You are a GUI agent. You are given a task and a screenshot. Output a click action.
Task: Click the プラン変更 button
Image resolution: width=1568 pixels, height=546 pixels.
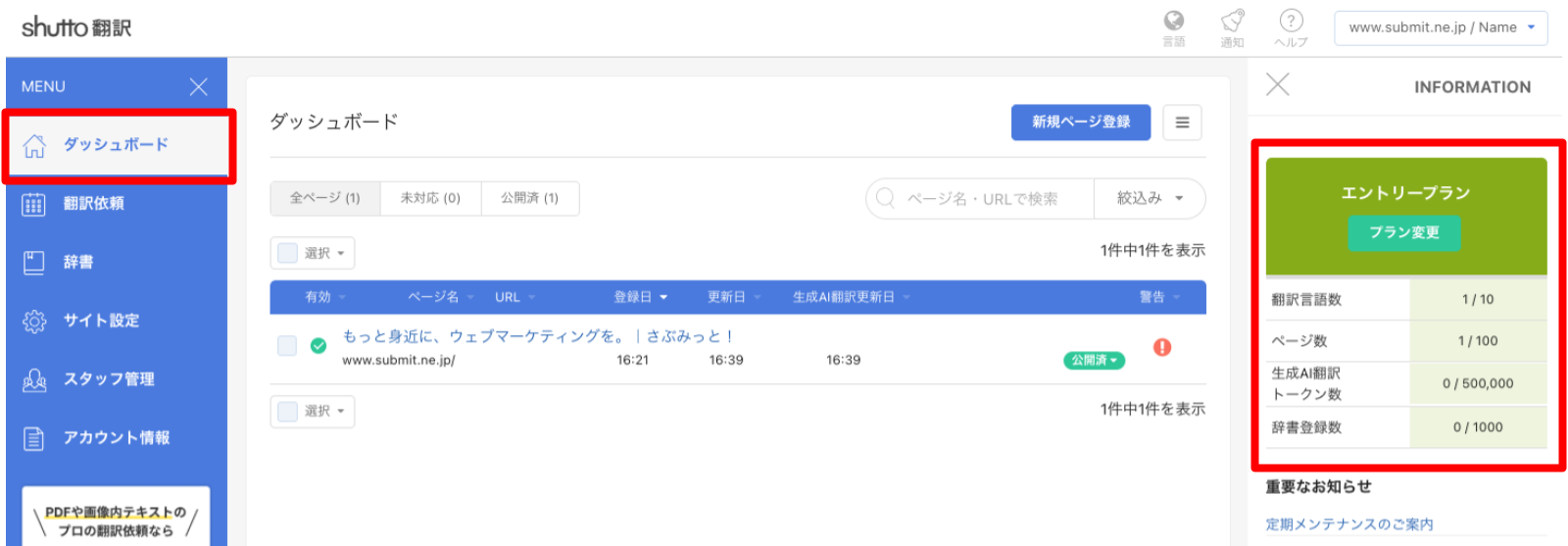[1404, 232]
